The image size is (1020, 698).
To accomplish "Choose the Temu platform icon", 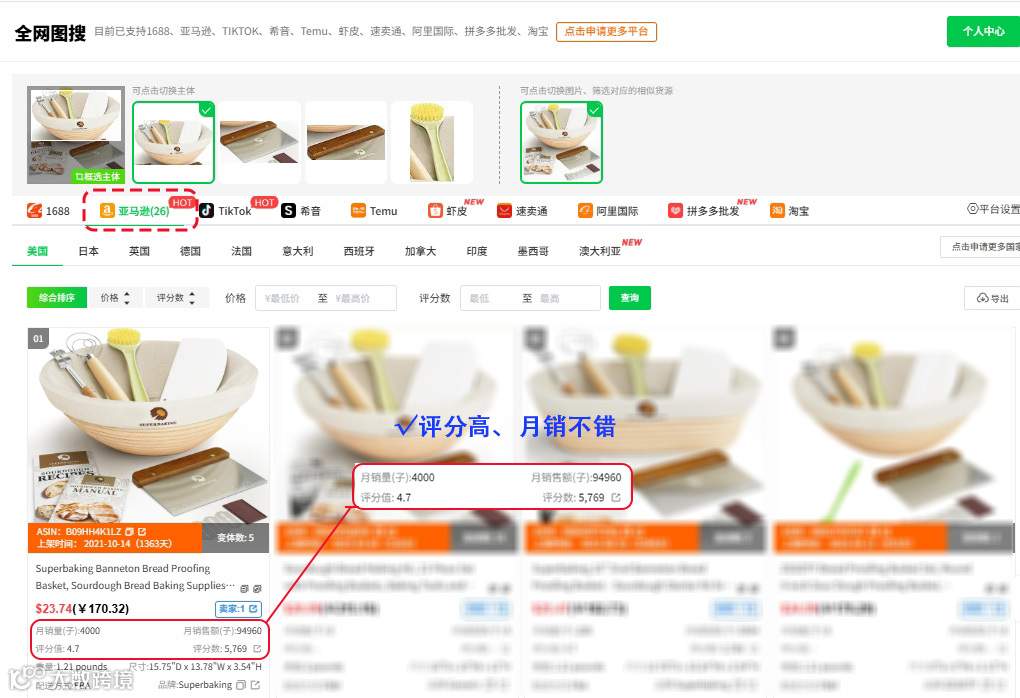I will [x=358, y=210].
